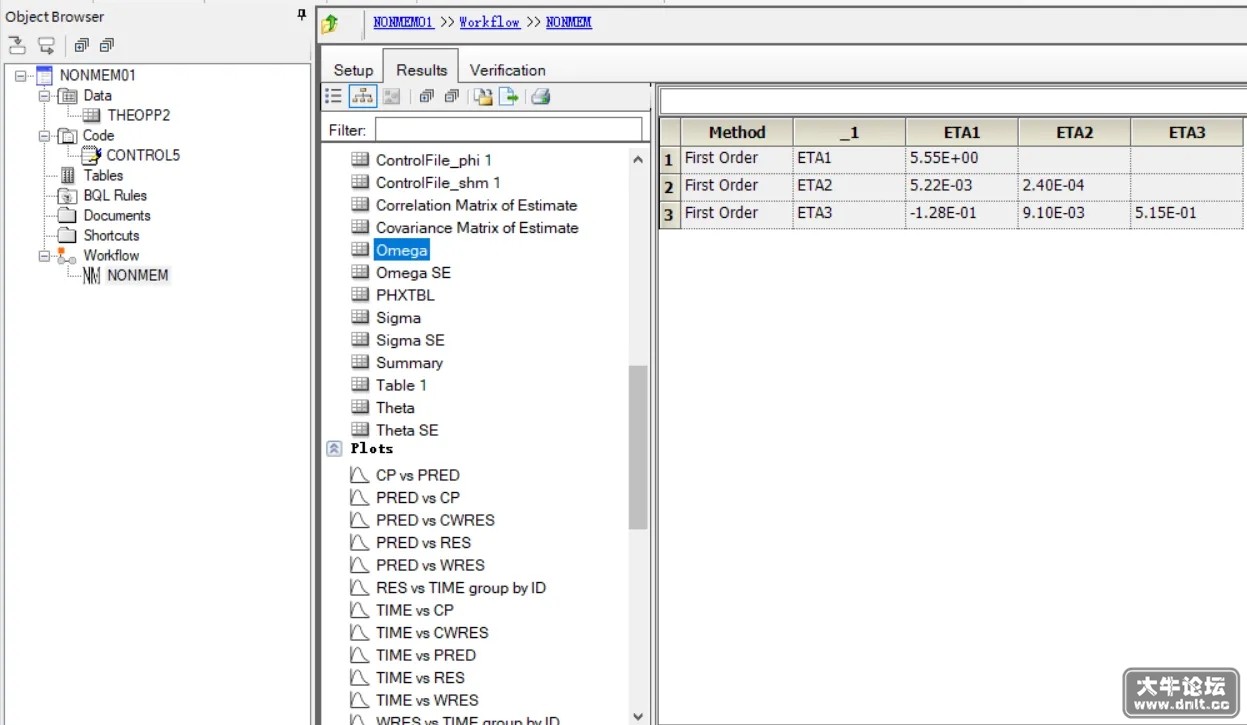Click the results list vertical scrollbar thumb
This screenshot has width=1247, height=725.
(x=638, y=447)
